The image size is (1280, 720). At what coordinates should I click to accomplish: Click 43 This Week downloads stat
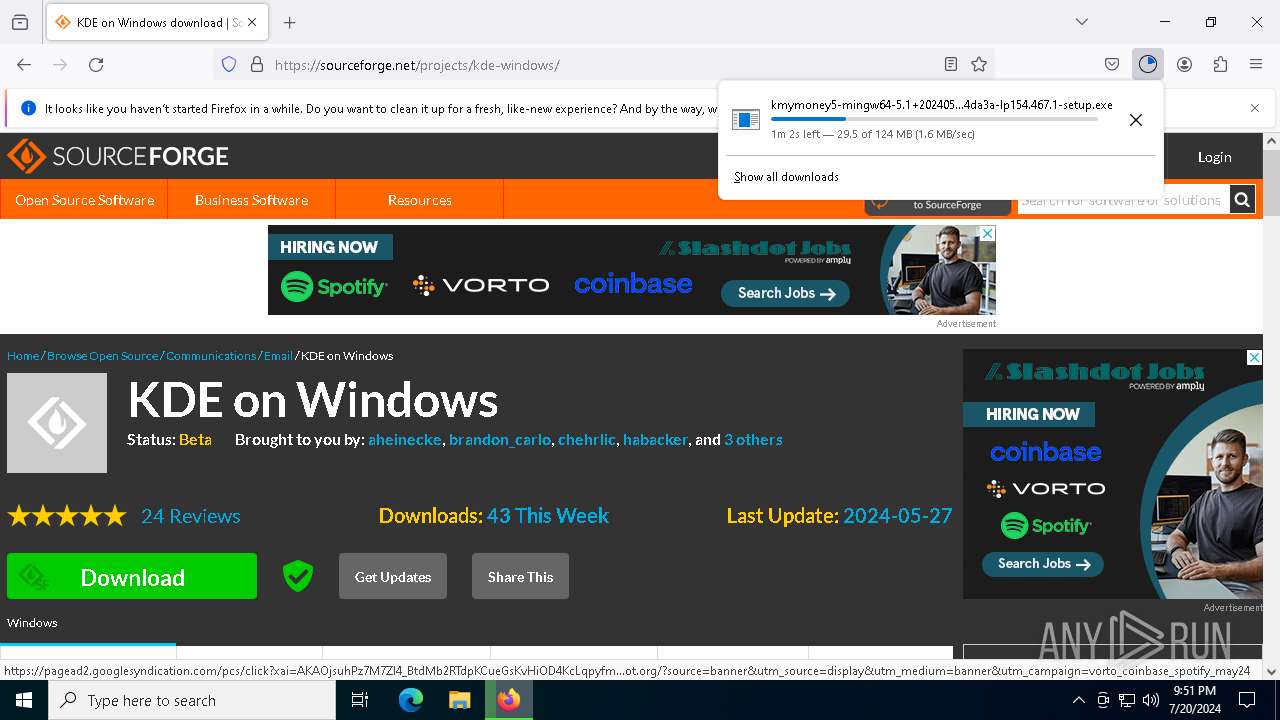pyautogui.click(x=548, y=516)
